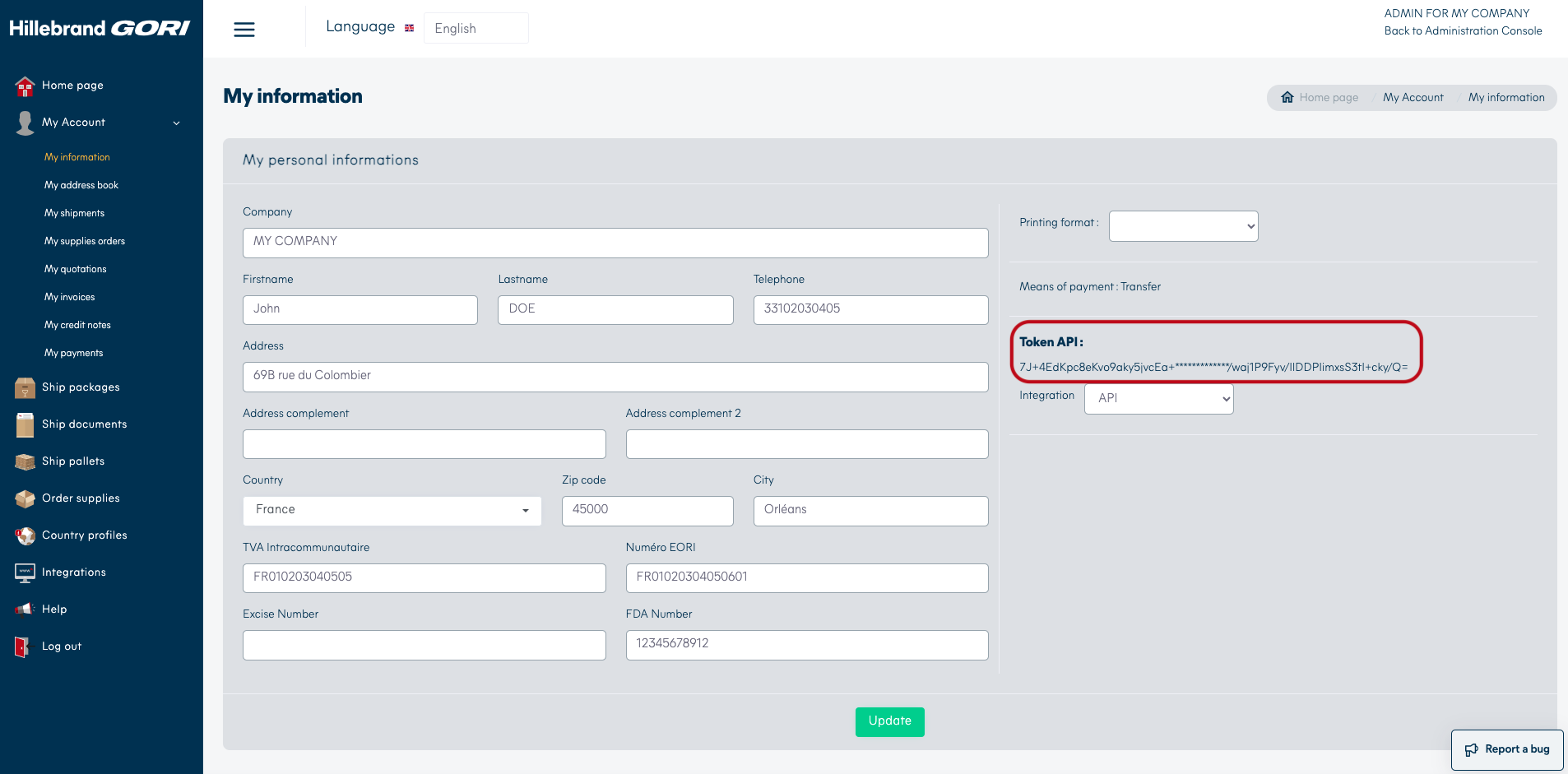Go to My invoices submenu item
The image size is (1568, 774).
click(69, 297)
